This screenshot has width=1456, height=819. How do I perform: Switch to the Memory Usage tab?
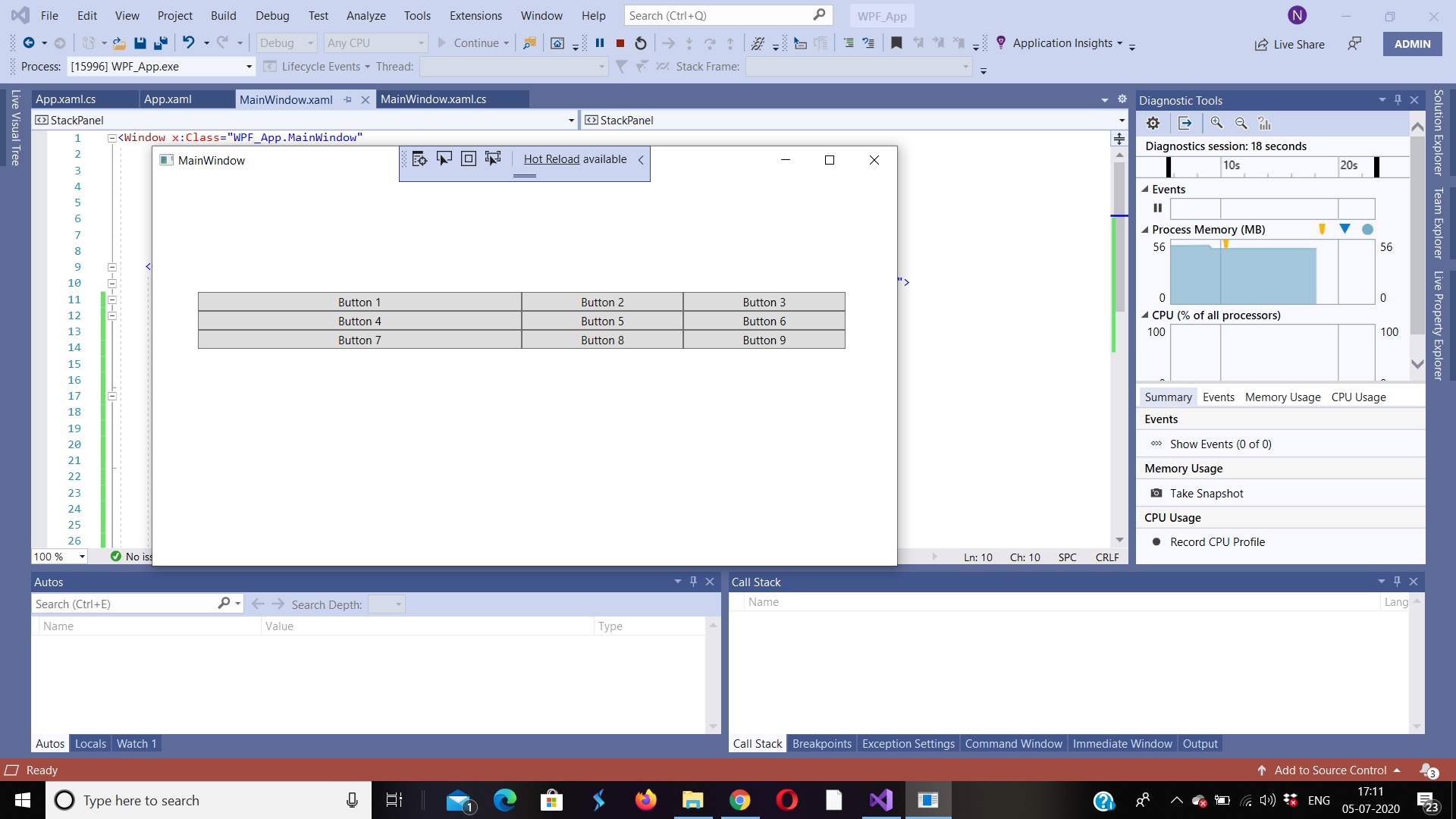[1282, 397]
